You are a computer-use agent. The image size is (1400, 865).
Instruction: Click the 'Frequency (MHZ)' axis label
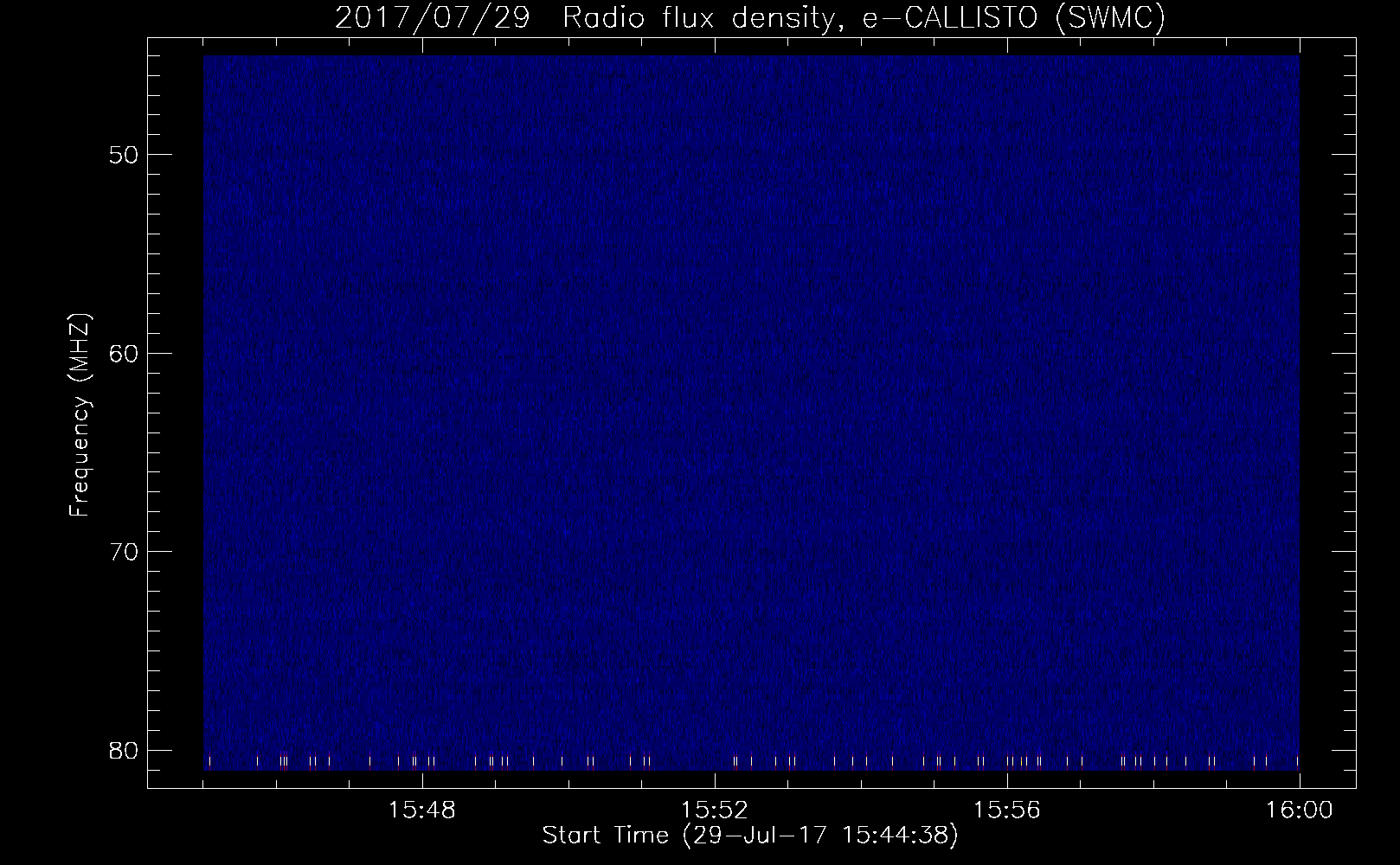pos(80,413)
